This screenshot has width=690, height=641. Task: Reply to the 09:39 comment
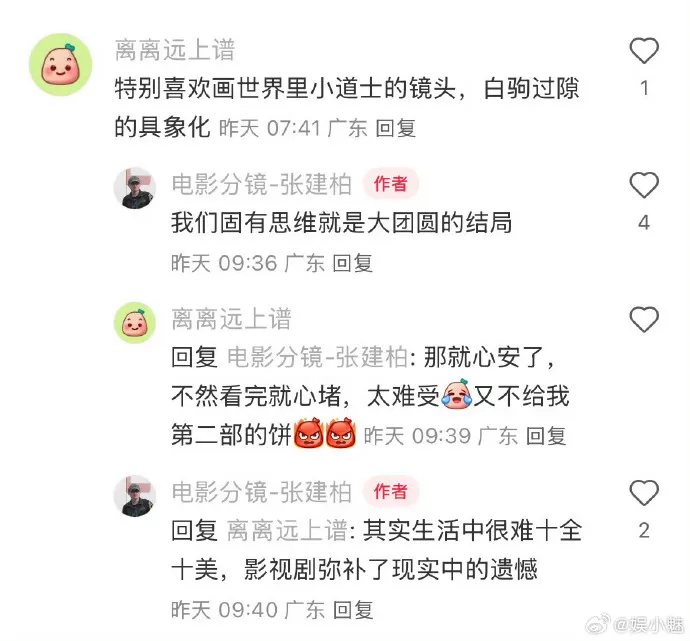pos(546,436)
